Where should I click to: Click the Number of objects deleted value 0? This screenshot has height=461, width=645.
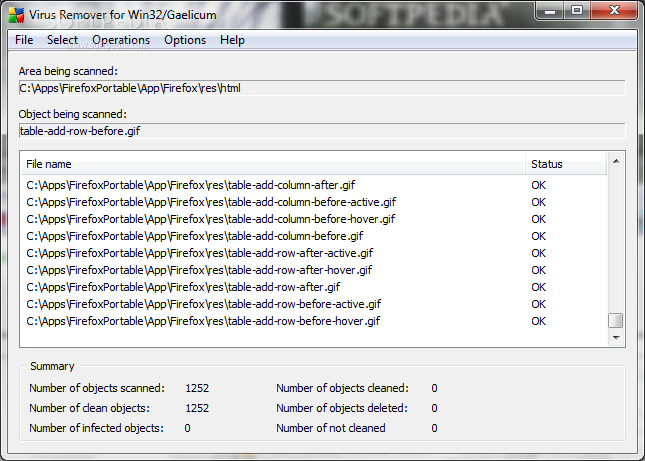(x=434, y=408)
